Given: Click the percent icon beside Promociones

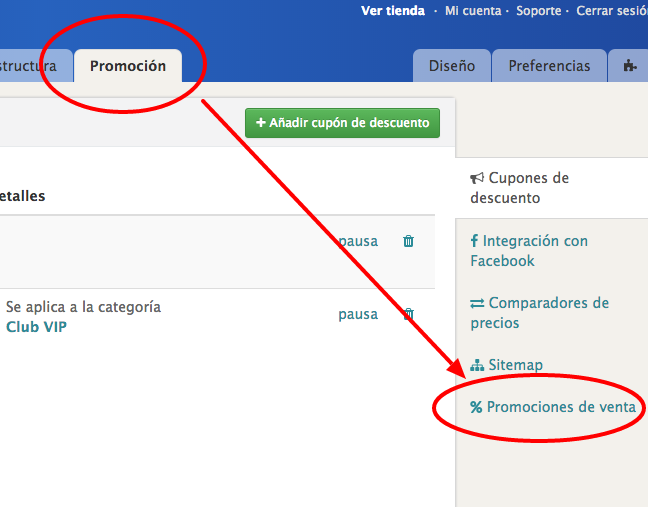Looking at the screenshot, I should [x=476, y=407].
